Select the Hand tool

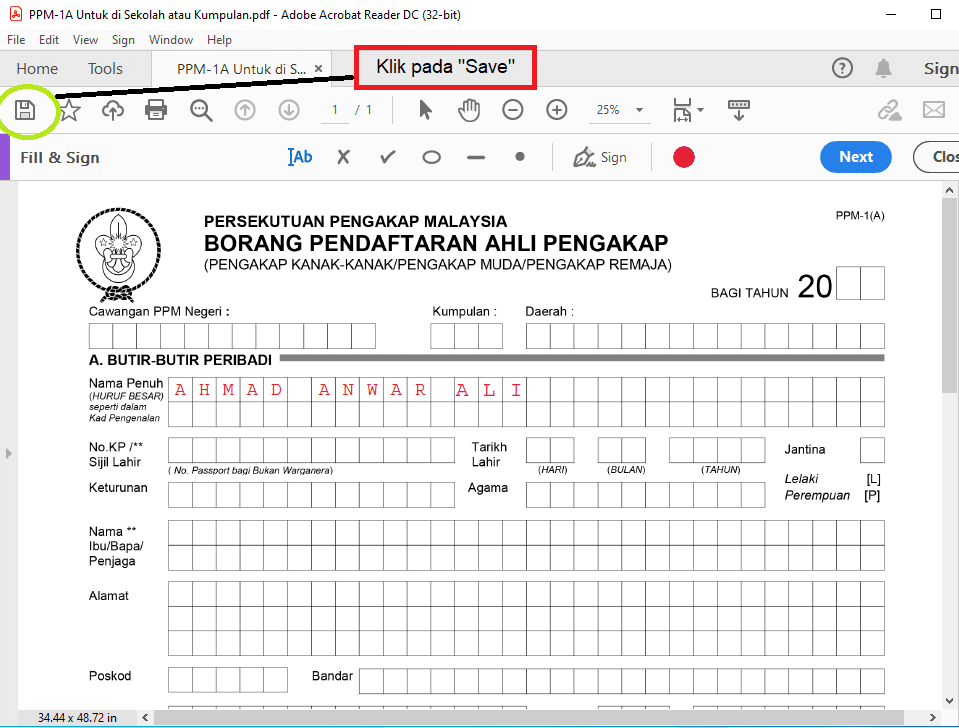(469, 110)
